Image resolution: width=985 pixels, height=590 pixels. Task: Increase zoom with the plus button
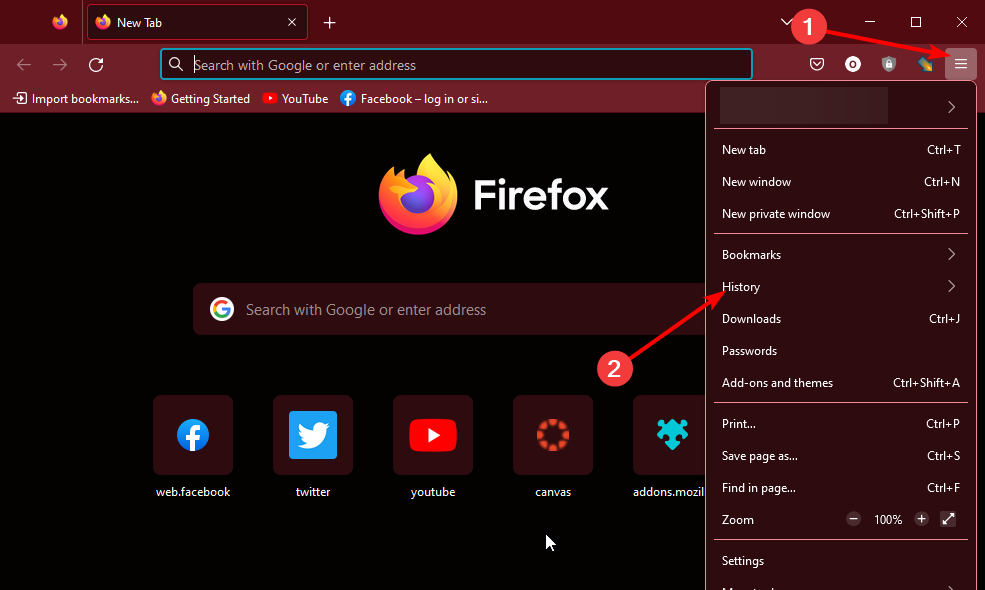(x=921, y=519)
